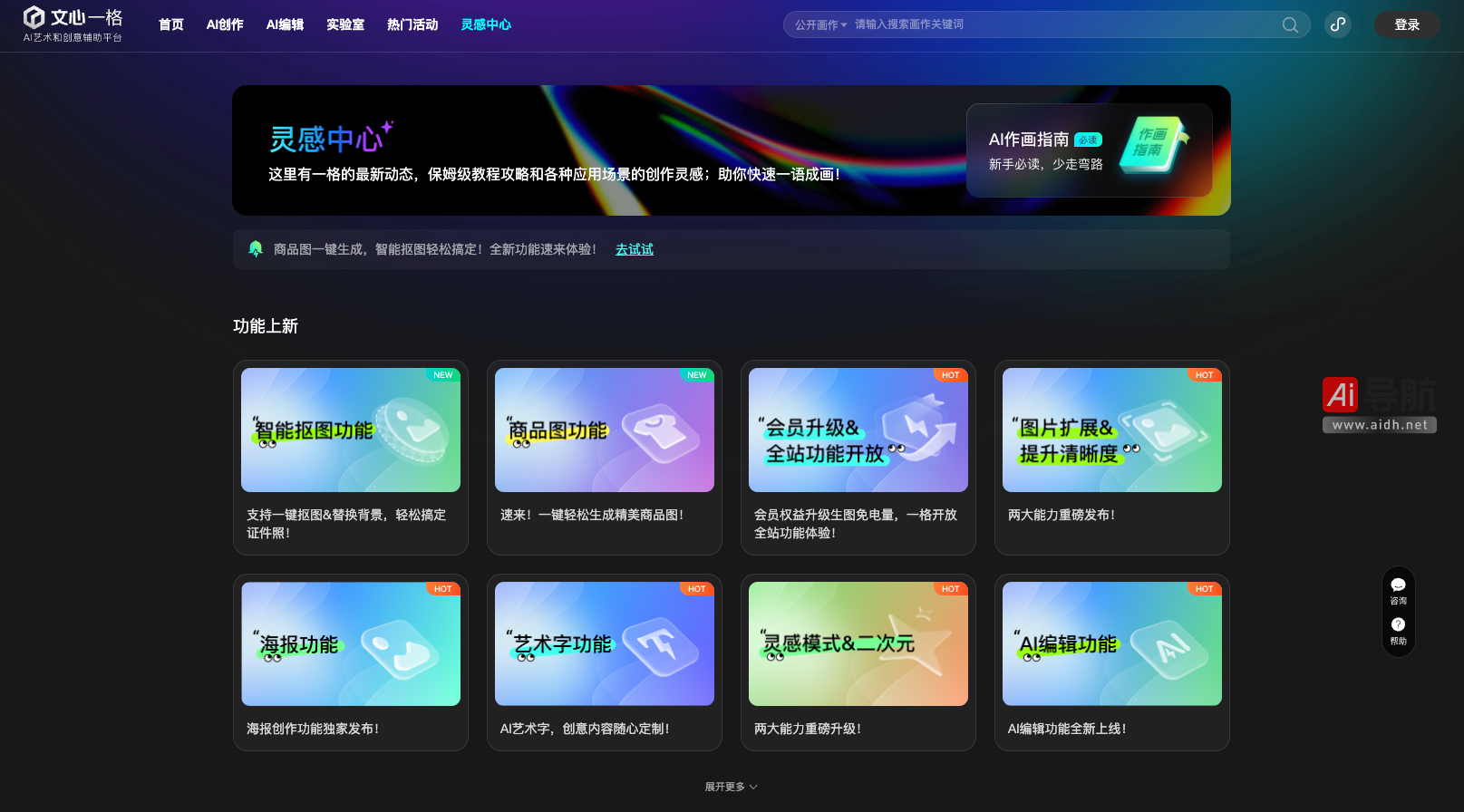Expand more items with 展开更多
1464x812 pixels.
pyautogui.click(x=731, y=787)
